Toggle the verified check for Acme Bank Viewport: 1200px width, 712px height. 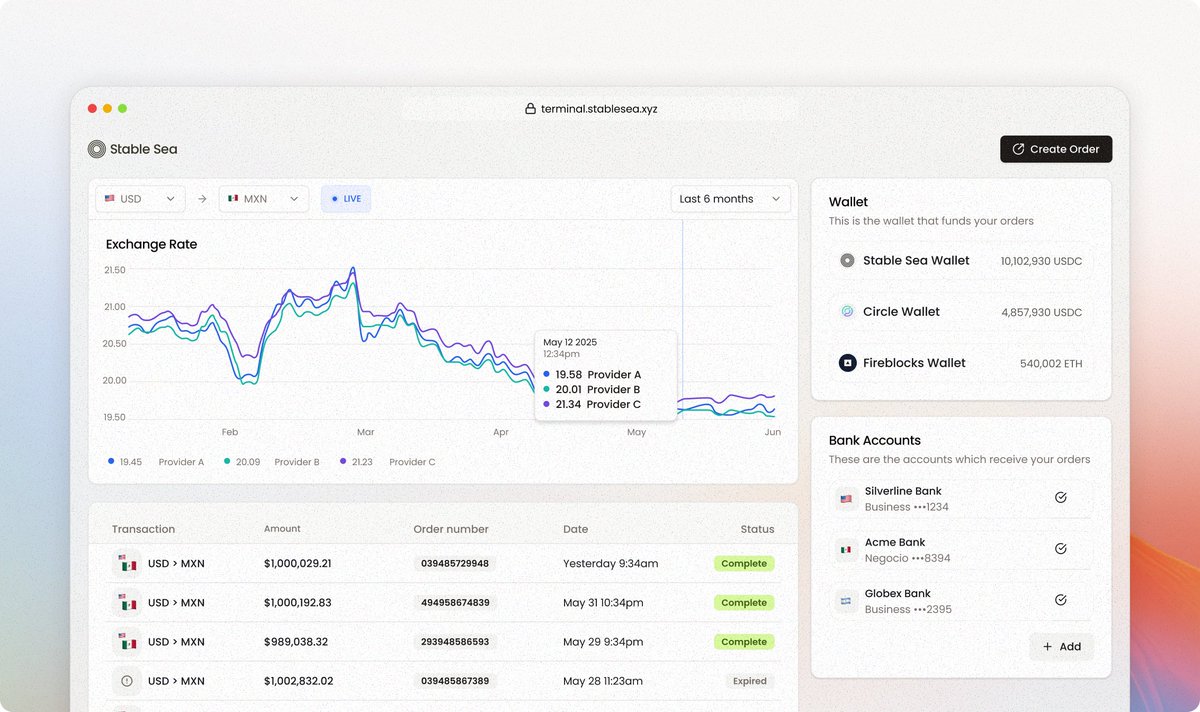(x=1061, y=548)
